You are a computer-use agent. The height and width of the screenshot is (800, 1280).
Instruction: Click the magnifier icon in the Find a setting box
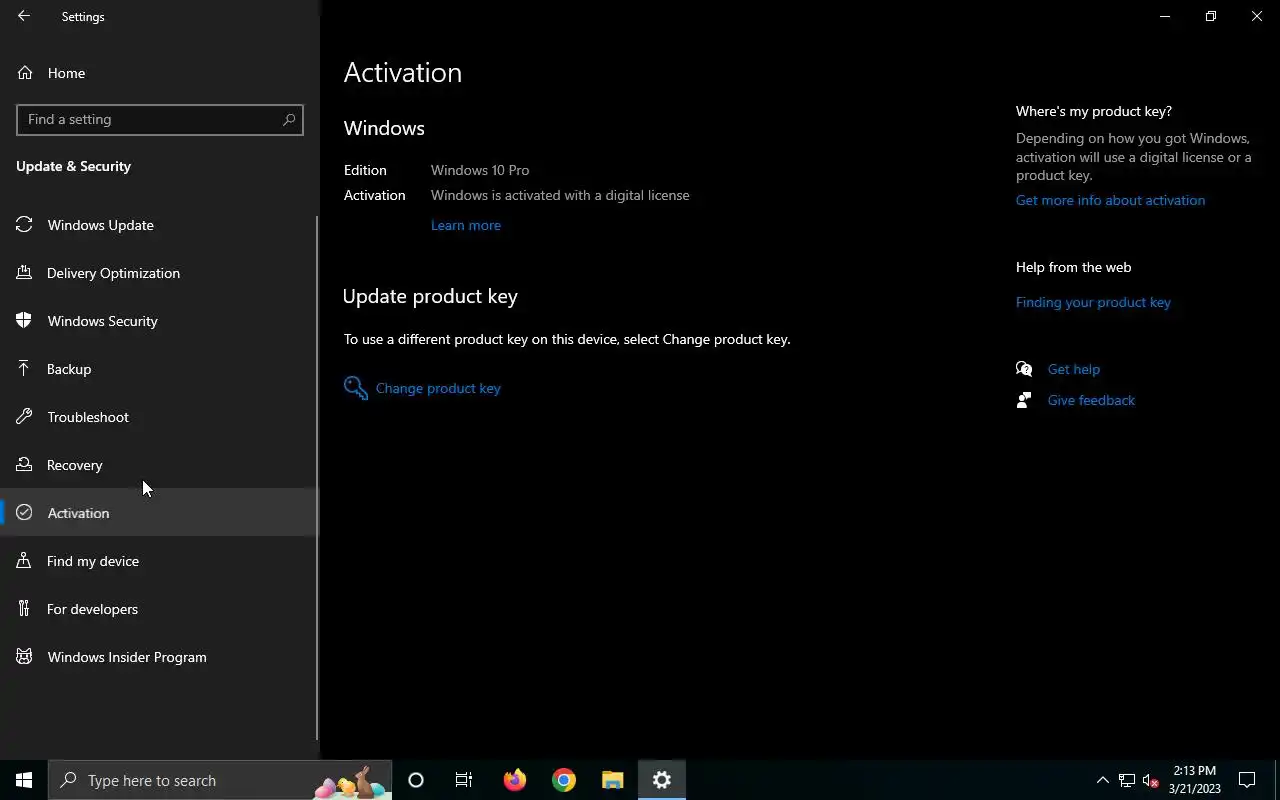click(x=289, y=119)
